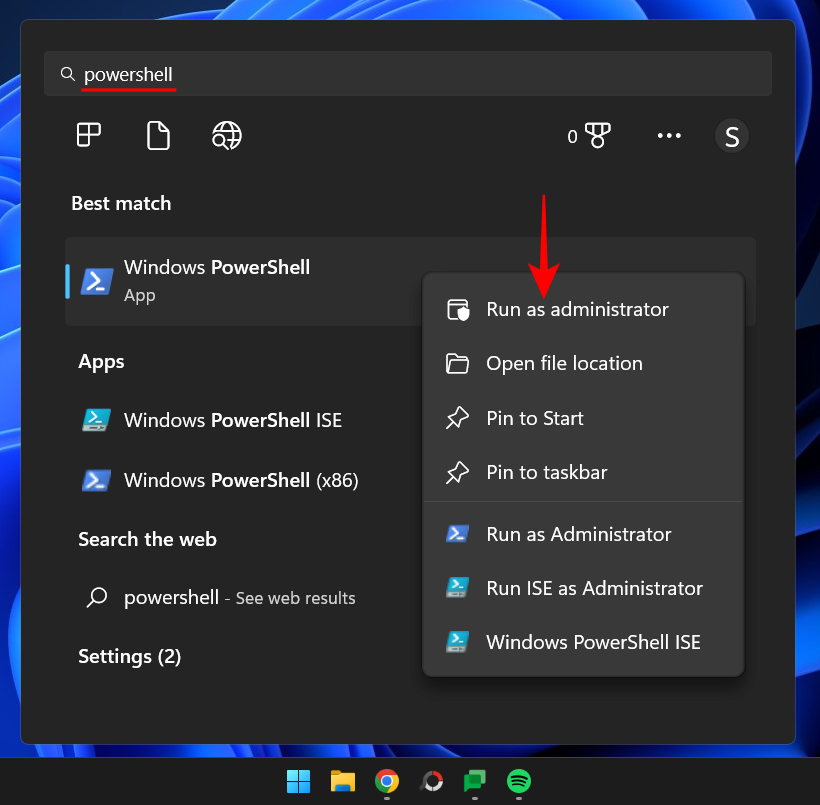Pin Windows PowerShell to Start
This screenshot has height=805, width=820.
(535, 418)
